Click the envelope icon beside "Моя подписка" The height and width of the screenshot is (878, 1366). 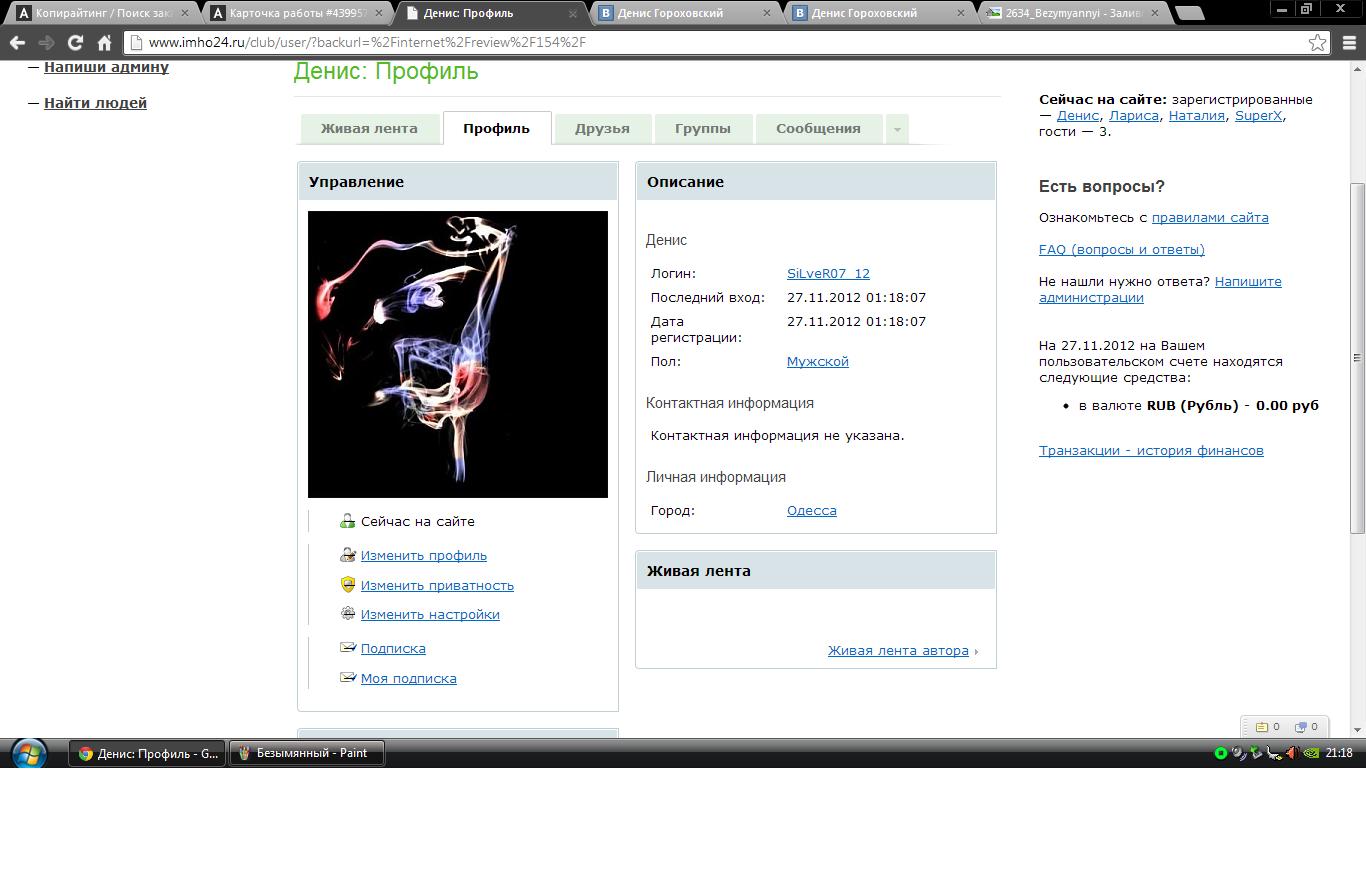[x=348, y=678]
